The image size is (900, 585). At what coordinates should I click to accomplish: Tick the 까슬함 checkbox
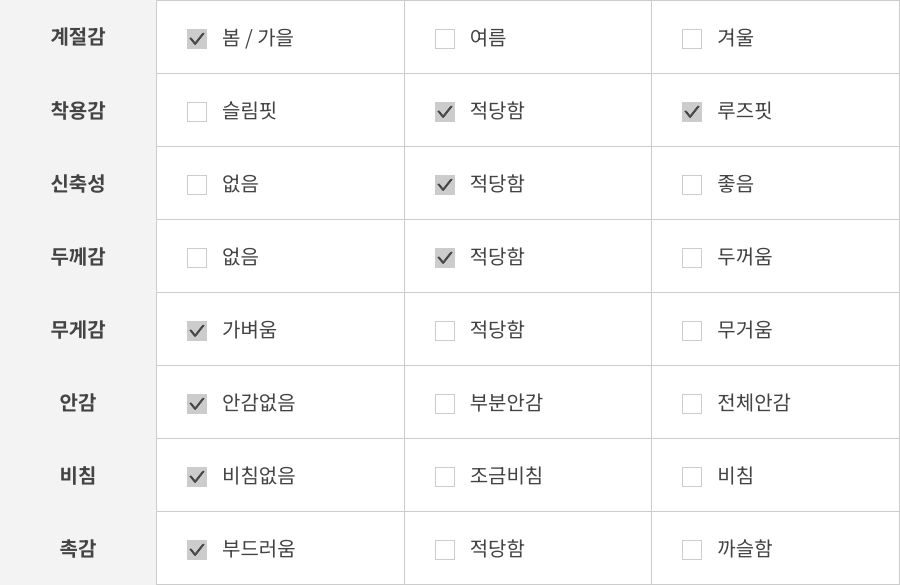click(x=692, y=550)
